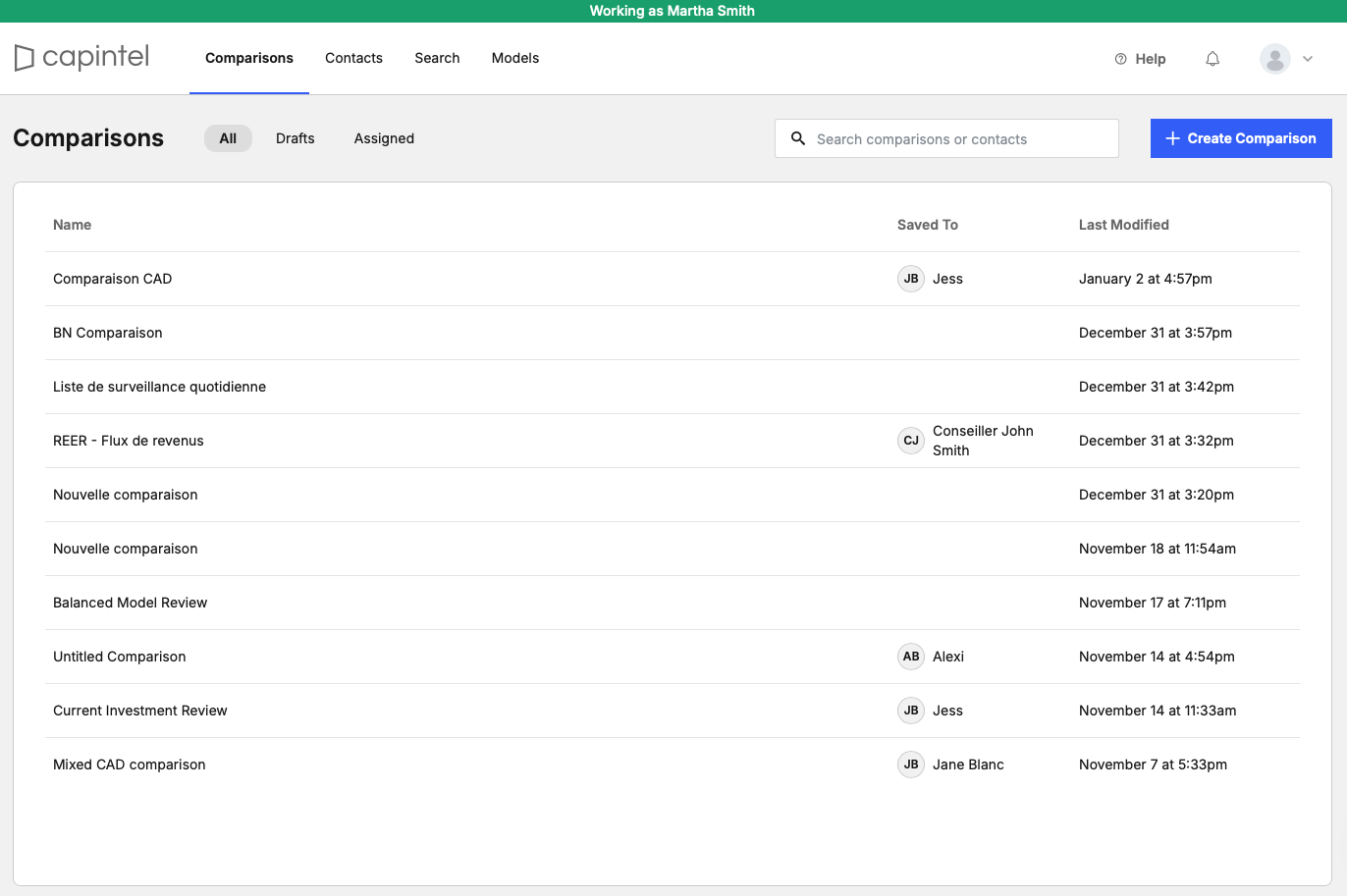
Task: Click the search magnifier icon
Action: point(798,138)
